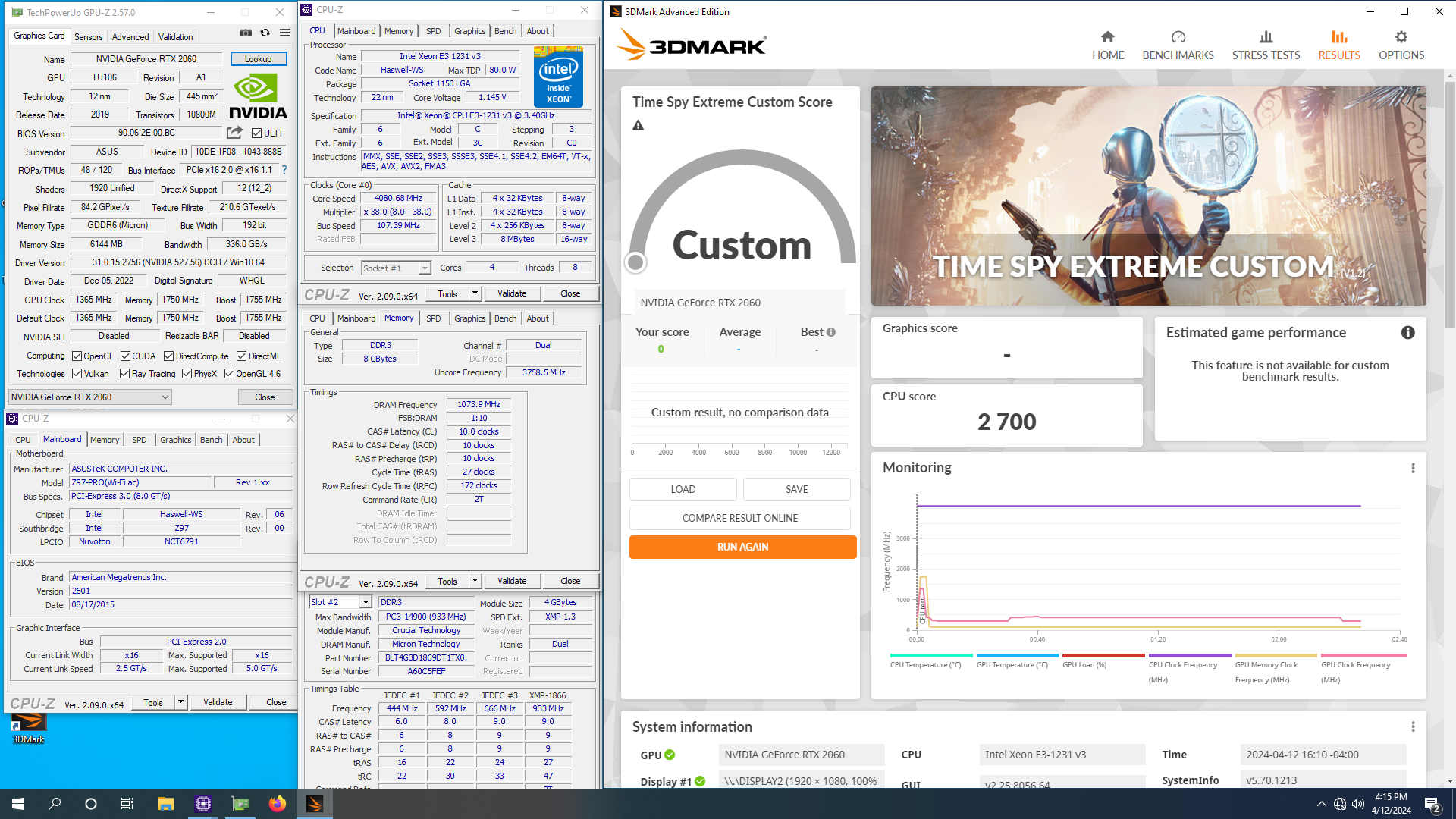This screenshot has width=1456, height=819.
Task: Click the CPU Temperature legend color bar
Action: click(930, 656)
